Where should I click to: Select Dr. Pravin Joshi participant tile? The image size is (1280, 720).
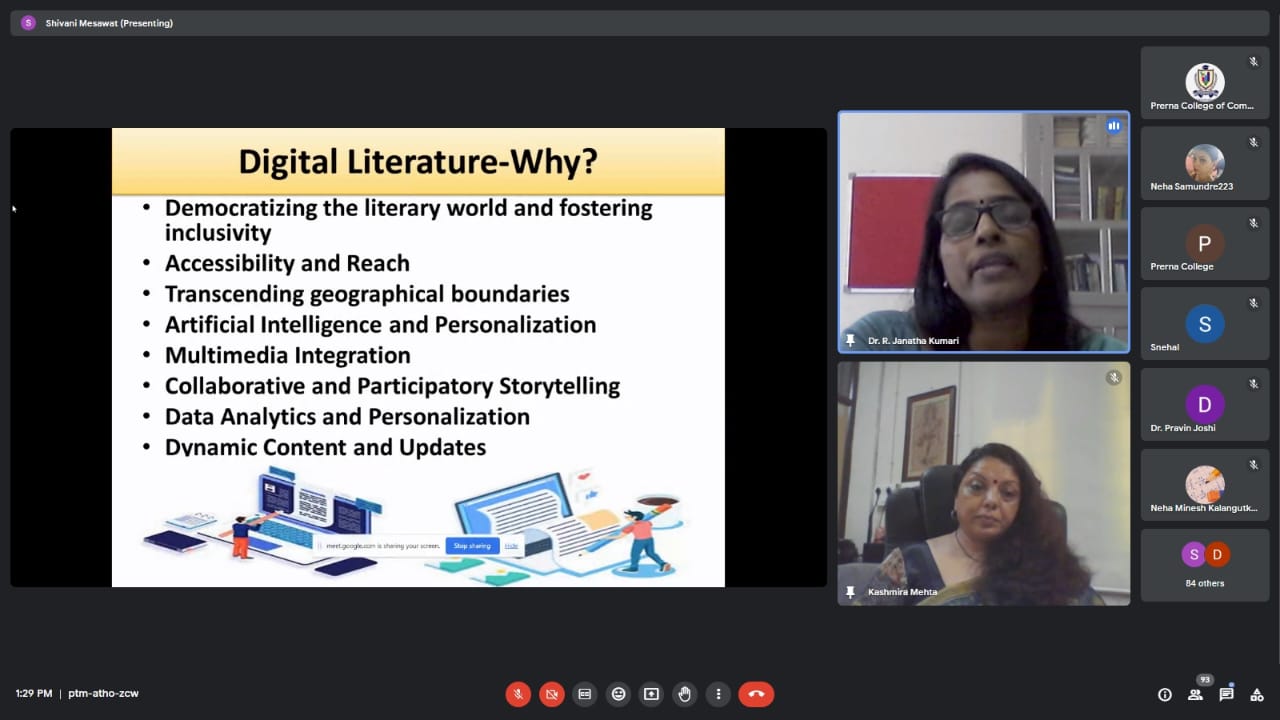tap(1204, 404)
